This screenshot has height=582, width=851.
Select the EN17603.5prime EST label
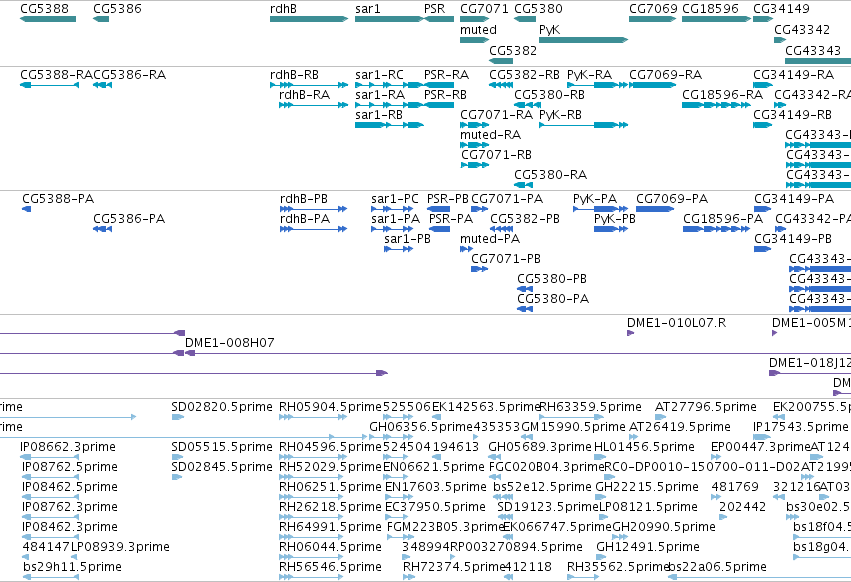point(436,487)
